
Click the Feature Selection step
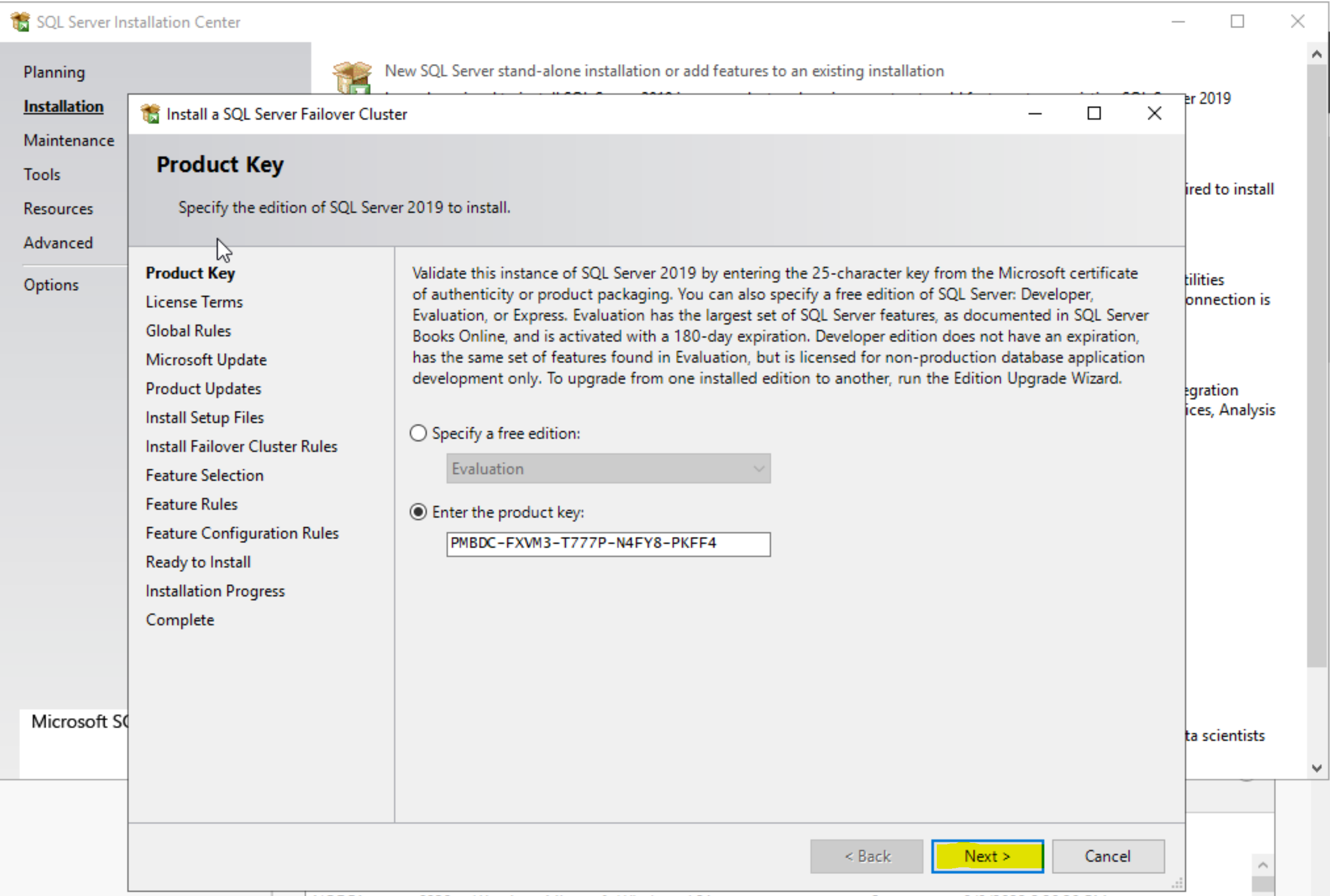[x=204, y=475]
